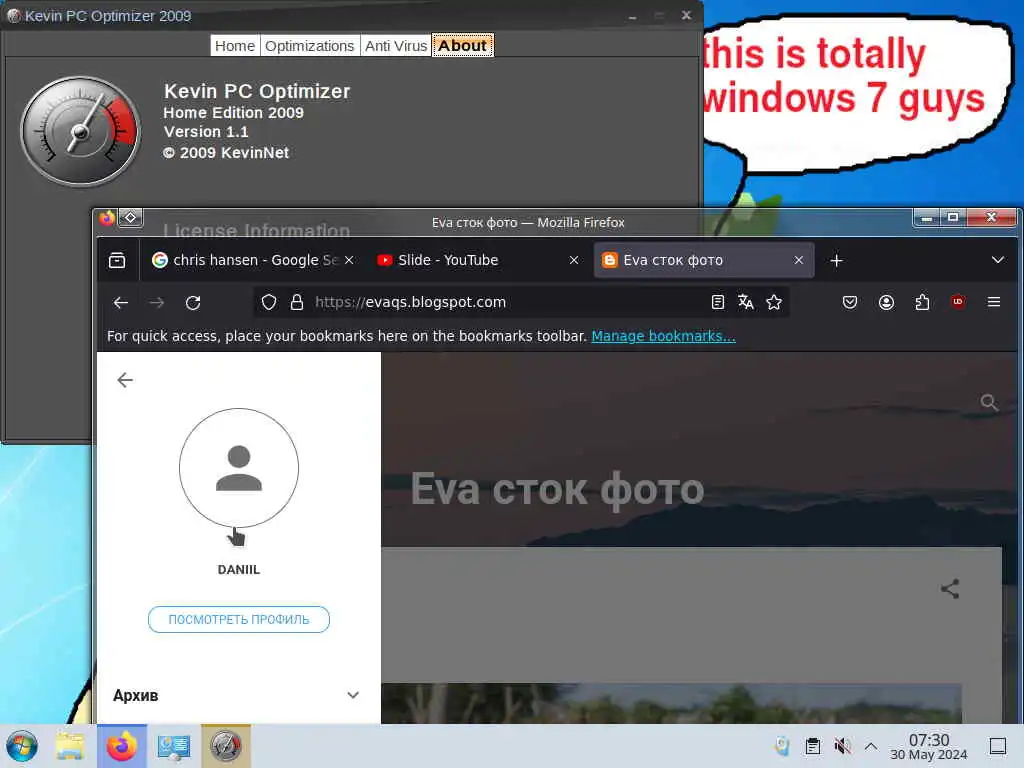Expand the hidden tray icons arrow

pyautogui.click(x=871, y=746)
